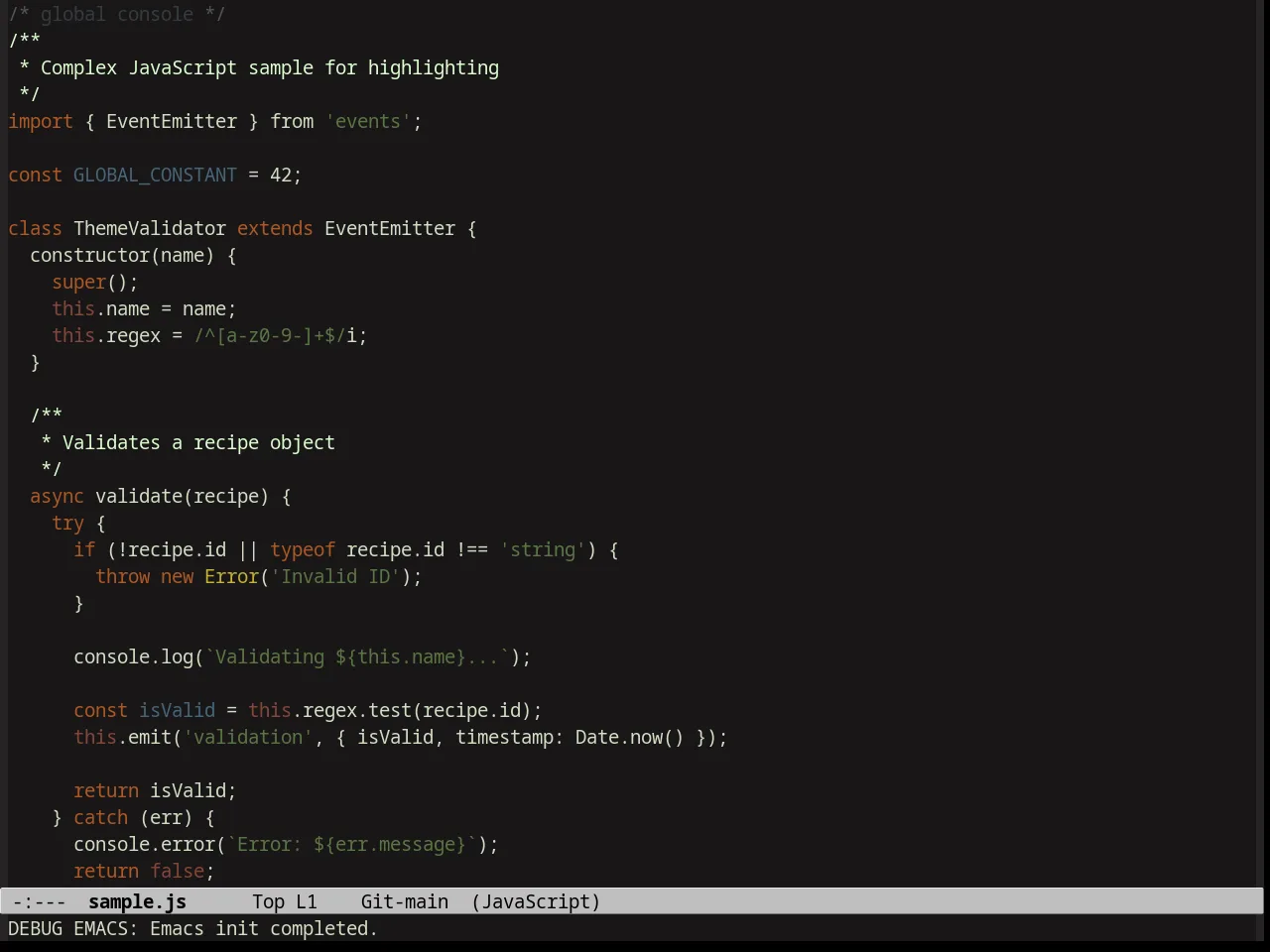
Task: Place cursor on 'Complex JavaScript sample' comment
Action: click(177, 67)
